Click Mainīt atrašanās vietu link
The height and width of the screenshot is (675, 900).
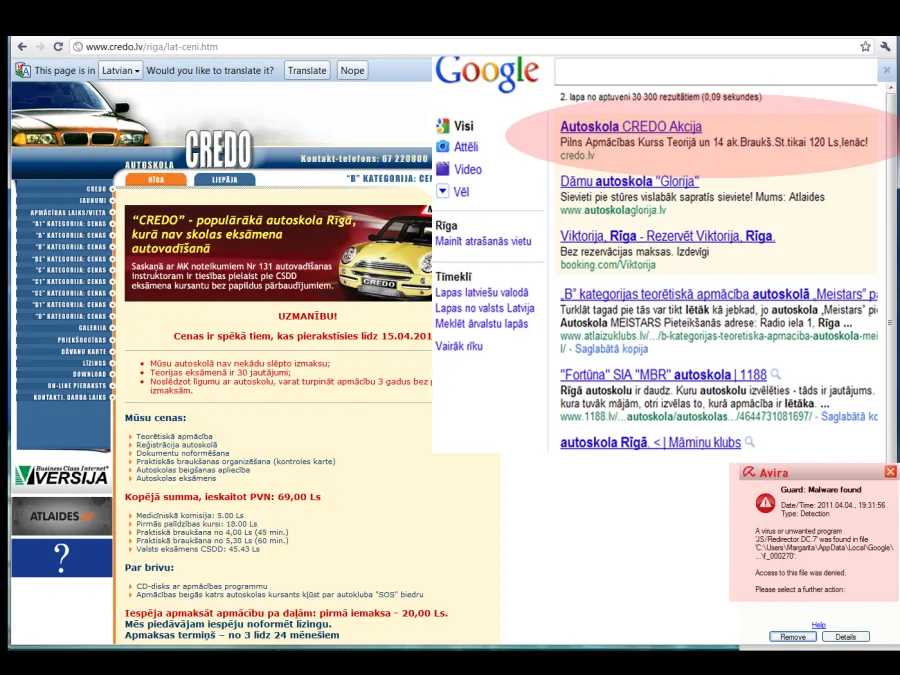pyautogui.click(x=483, y=242)
